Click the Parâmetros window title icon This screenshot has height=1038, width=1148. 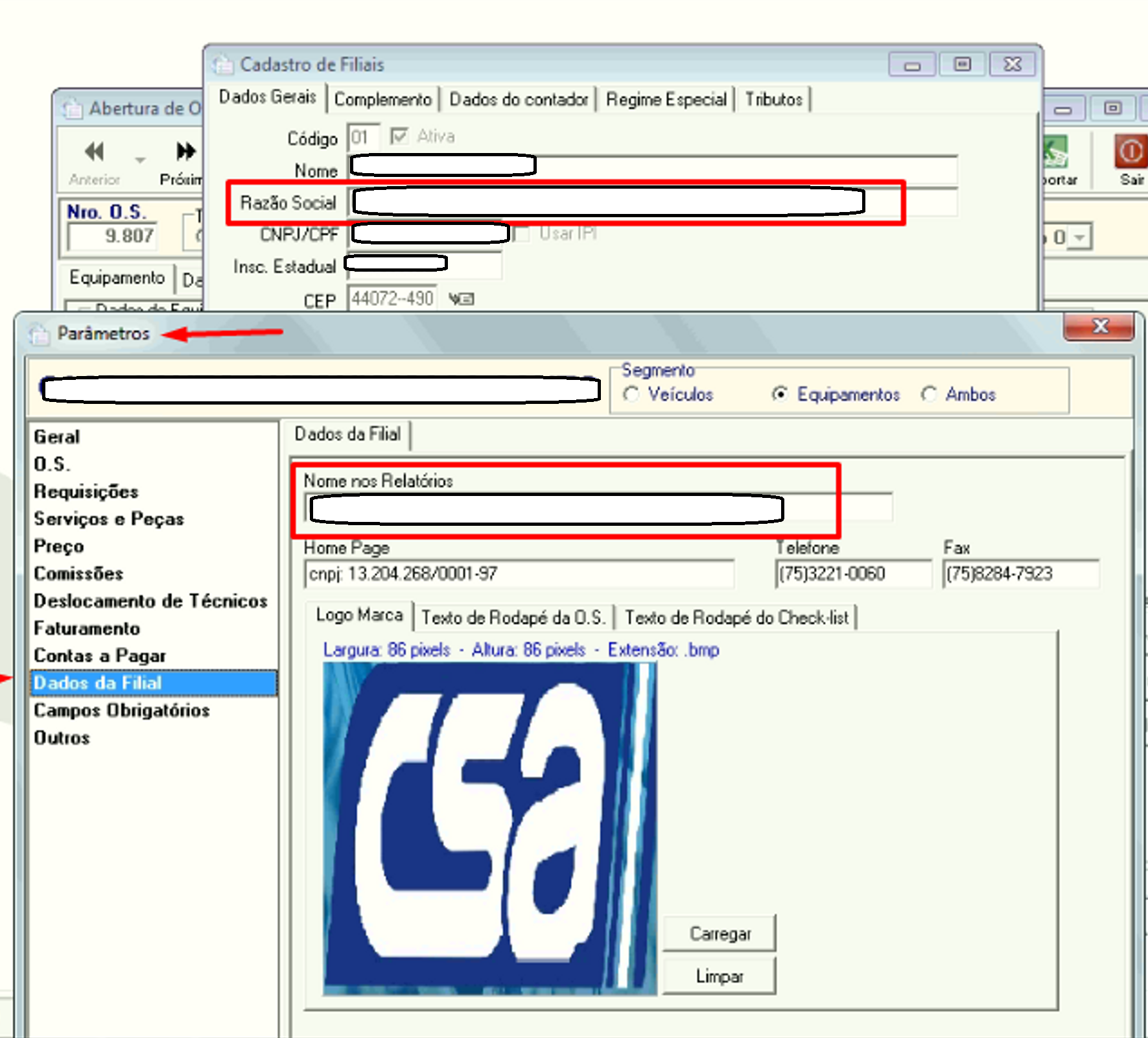click(x=39, y=333)
